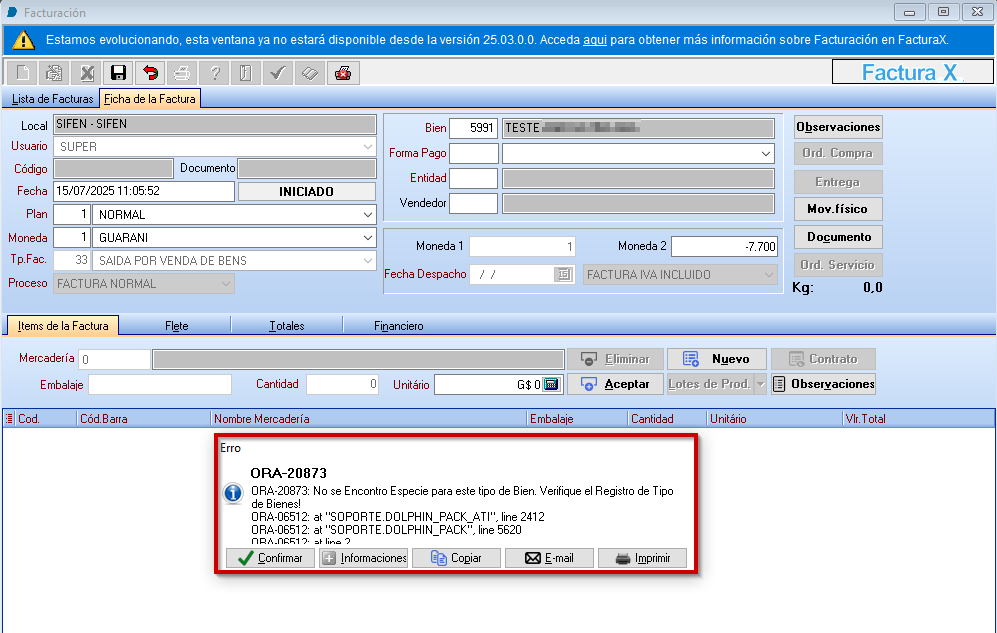Follow the 'aqui' link in the banner
This screenshot has width=997, height=633.
(595, 40)
